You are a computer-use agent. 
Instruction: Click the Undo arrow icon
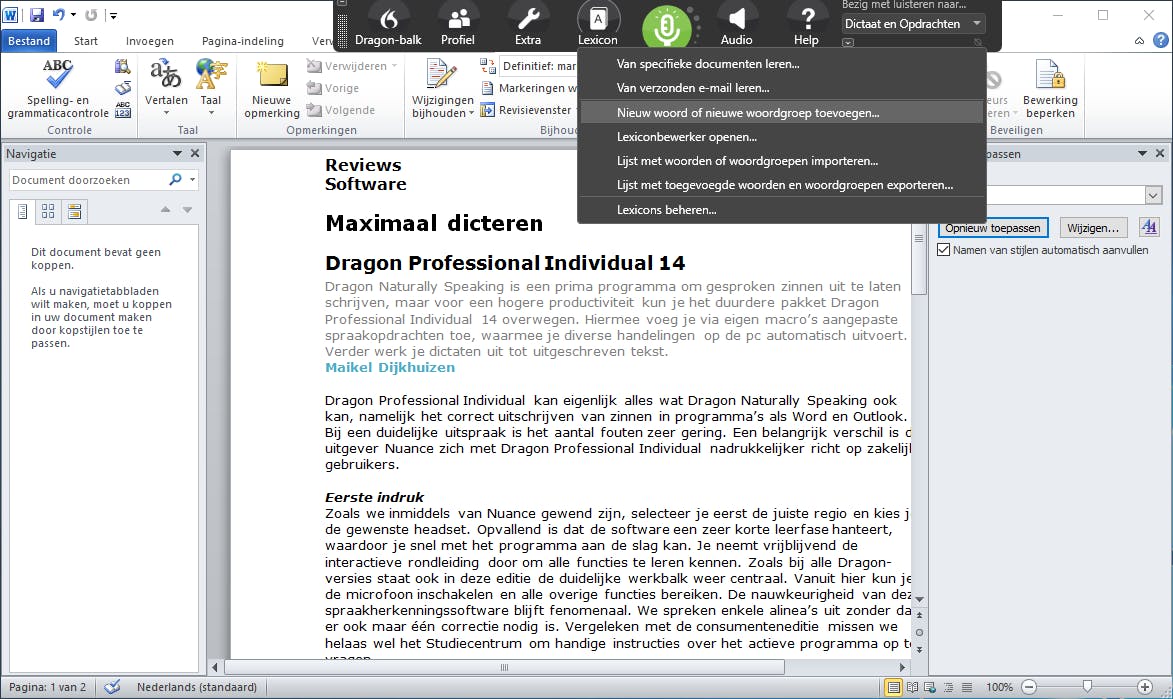click(x=58, y=14)
